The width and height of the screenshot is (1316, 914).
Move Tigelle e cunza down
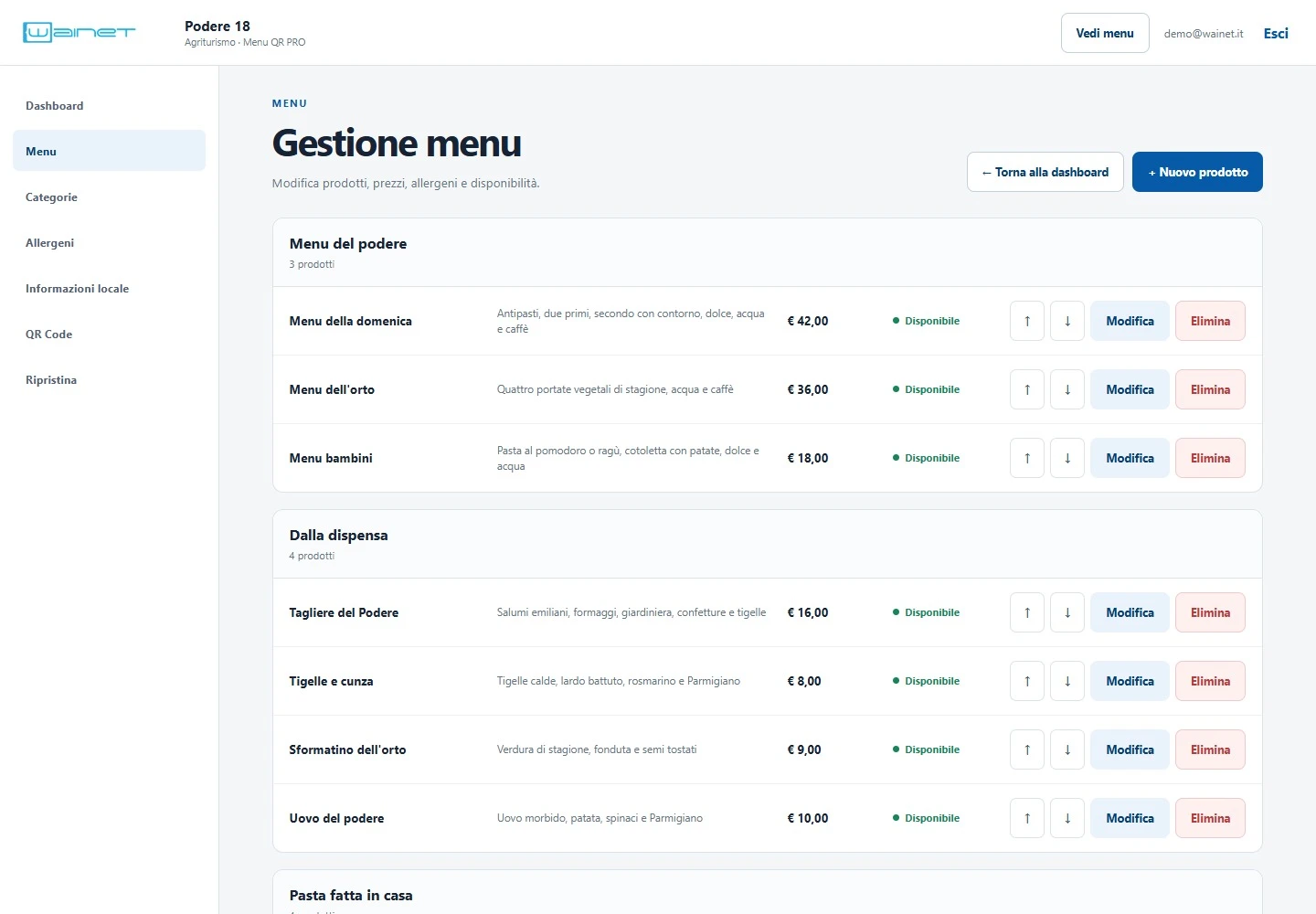(x=1067, y=681)
